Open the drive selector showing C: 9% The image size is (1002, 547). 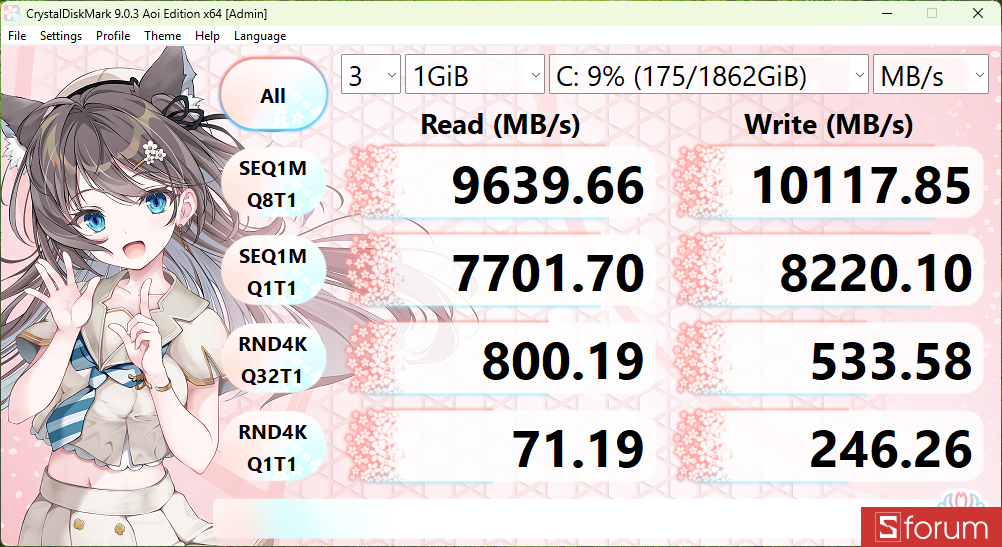coord(709,75)
